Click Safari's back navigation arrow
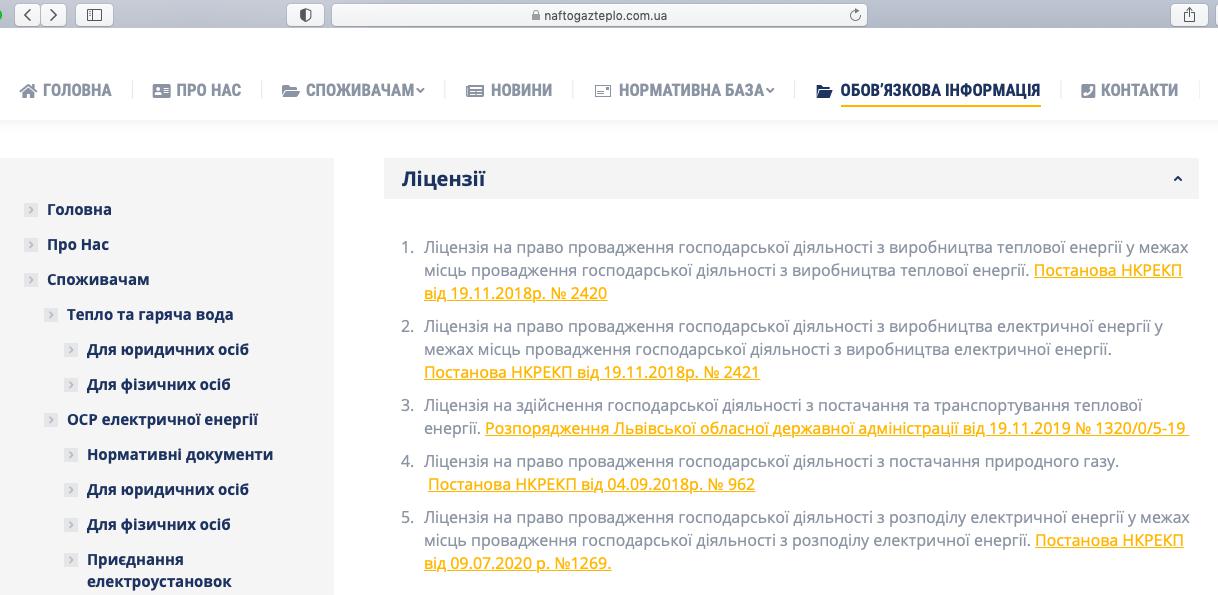The width and height of the screenshot is (1218, 595). click(x=29, y=15)
